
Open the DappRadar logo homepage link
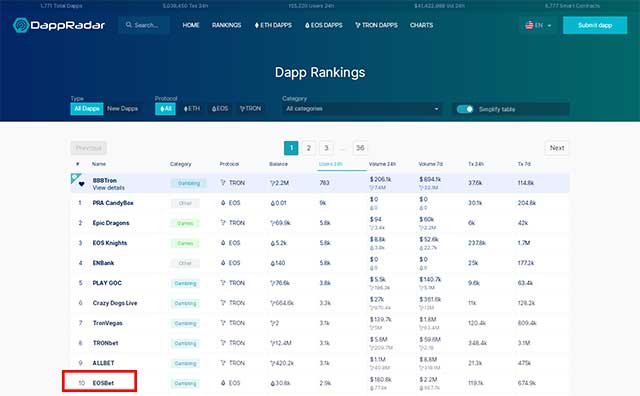click(59, 25)
